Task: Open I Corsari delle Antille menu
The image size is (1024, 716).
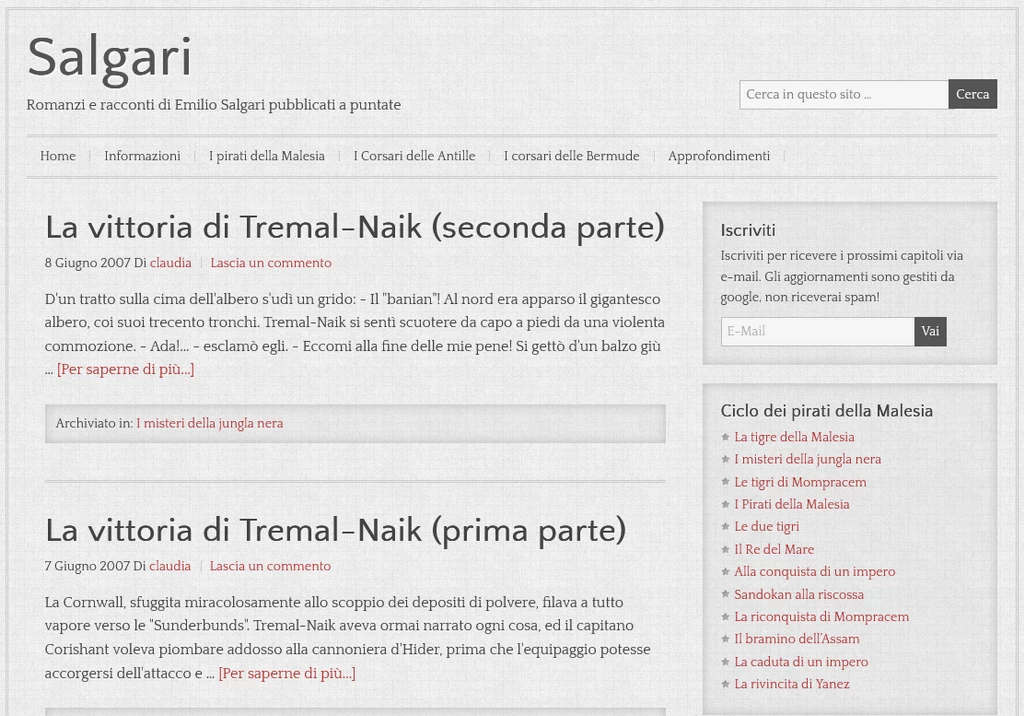Action: tap(414, 156)
